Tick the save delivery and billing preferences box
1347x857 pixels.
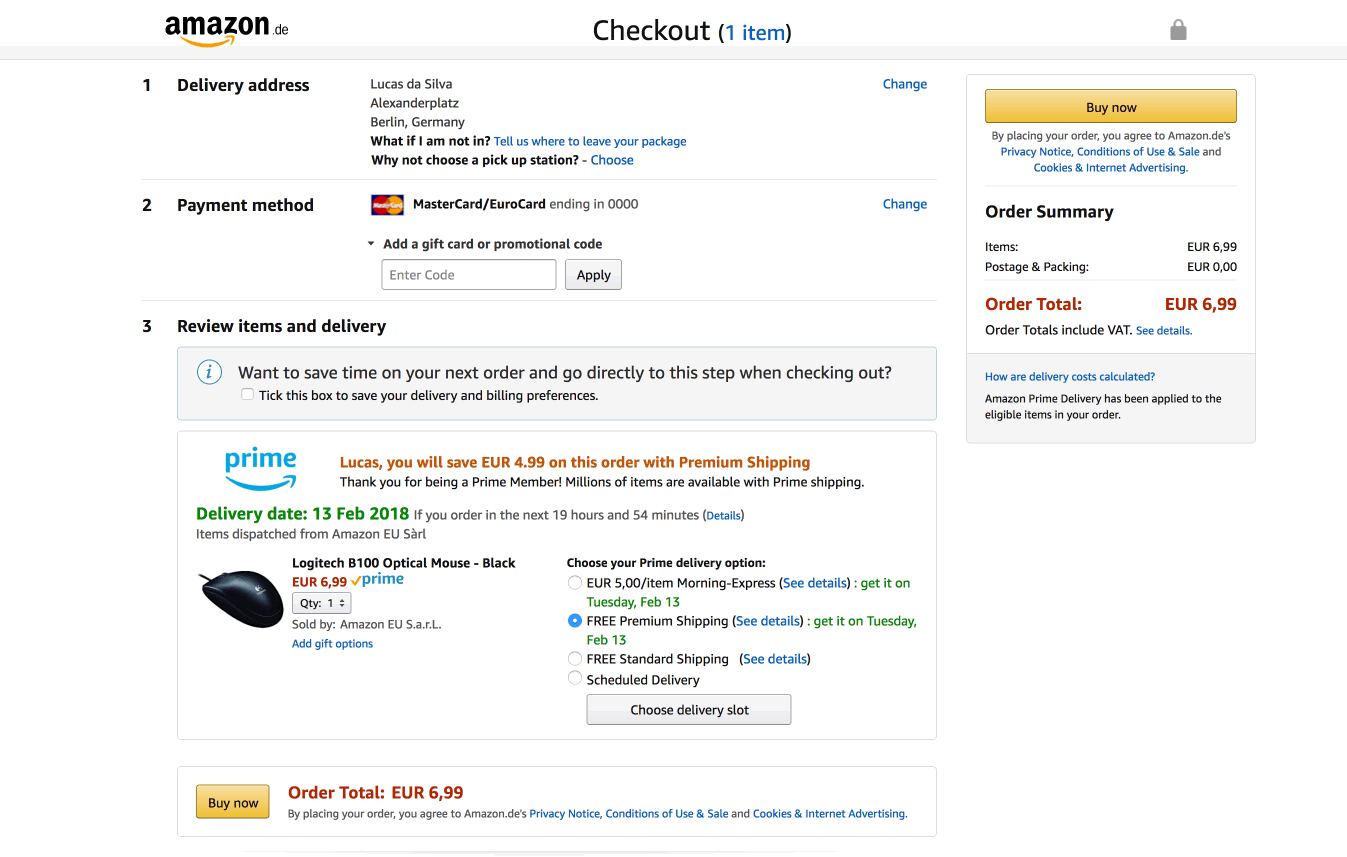(x=247, y=395)
